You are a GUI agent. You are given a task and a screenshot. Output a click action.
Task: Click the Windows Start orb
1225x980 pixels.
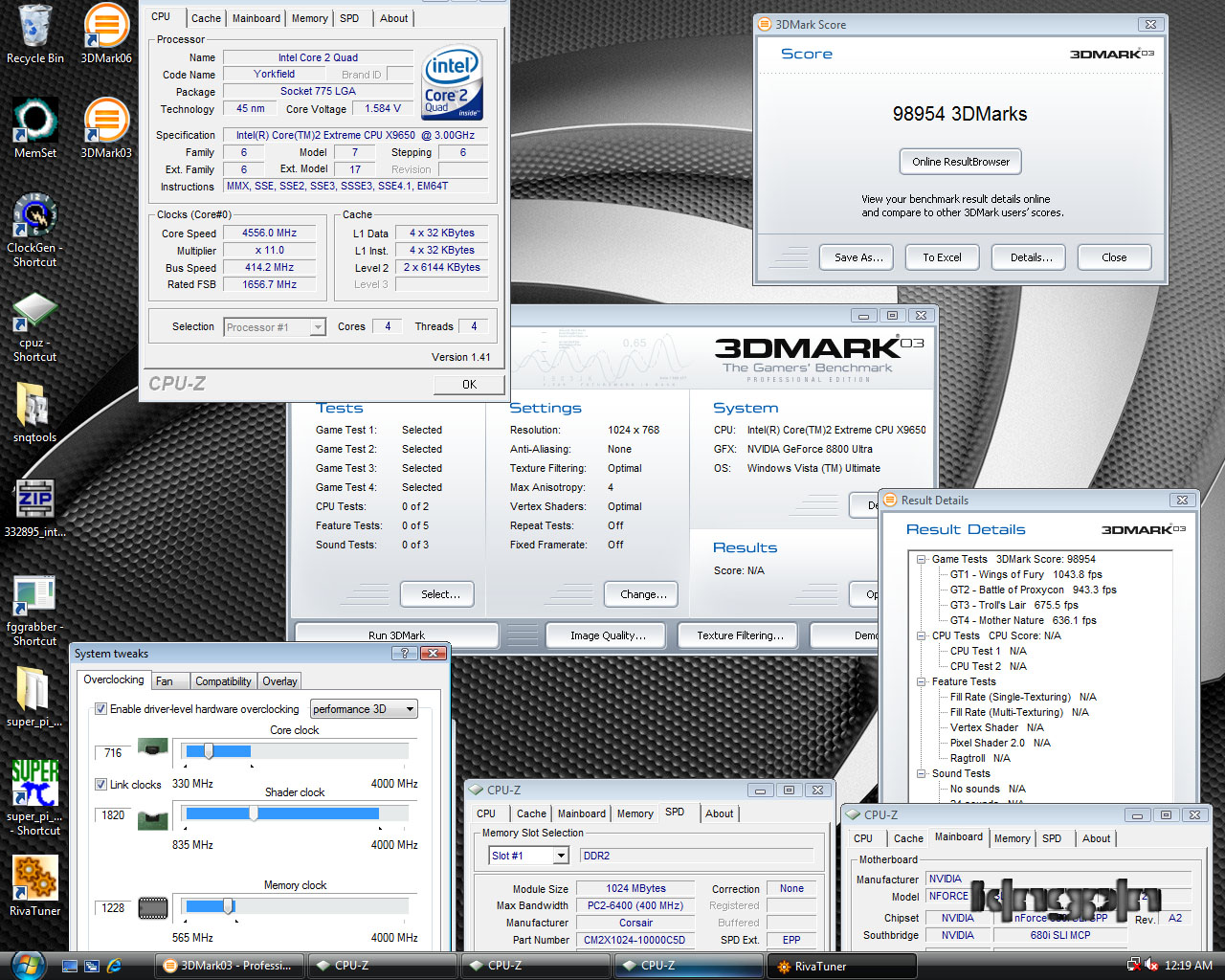27,965
